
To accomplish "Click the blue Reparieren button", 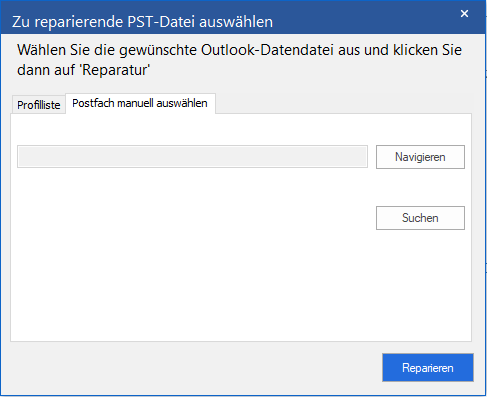I will click(x=428, y=368).
